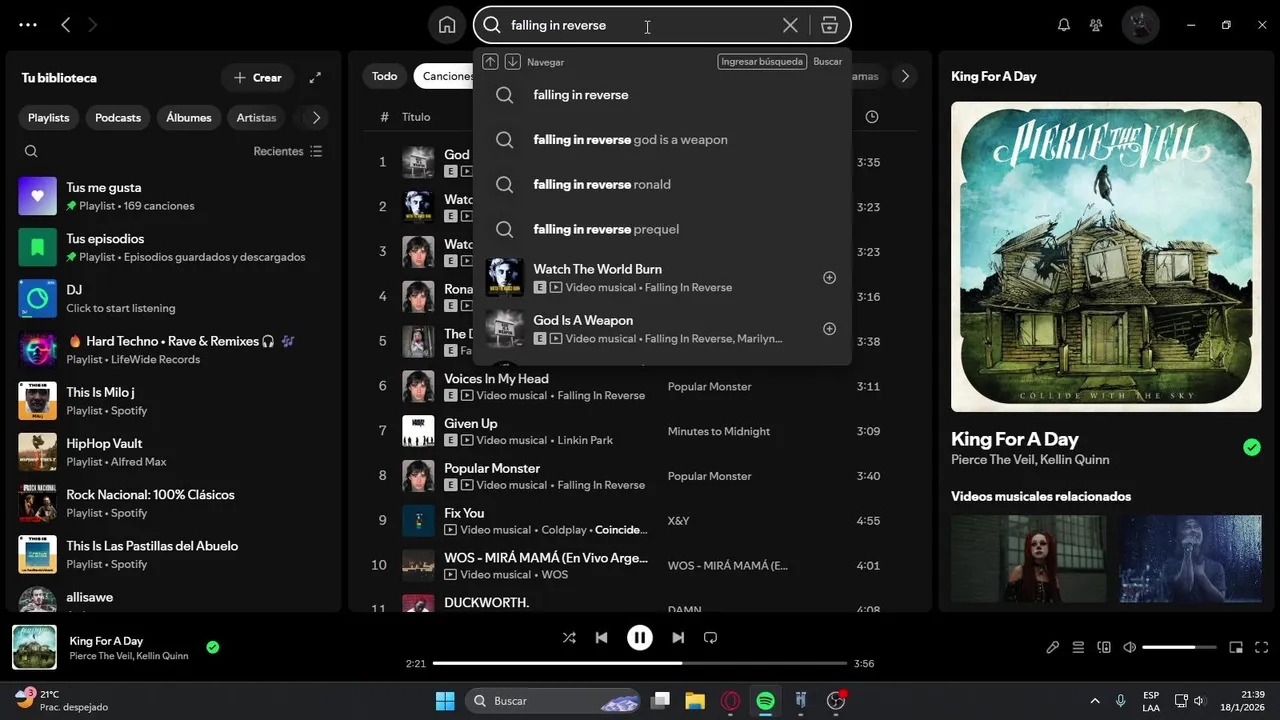The height and width of the screenshot is (720, 1280).
Task: Go back with the left arrow
Action: tap(65, 25)
